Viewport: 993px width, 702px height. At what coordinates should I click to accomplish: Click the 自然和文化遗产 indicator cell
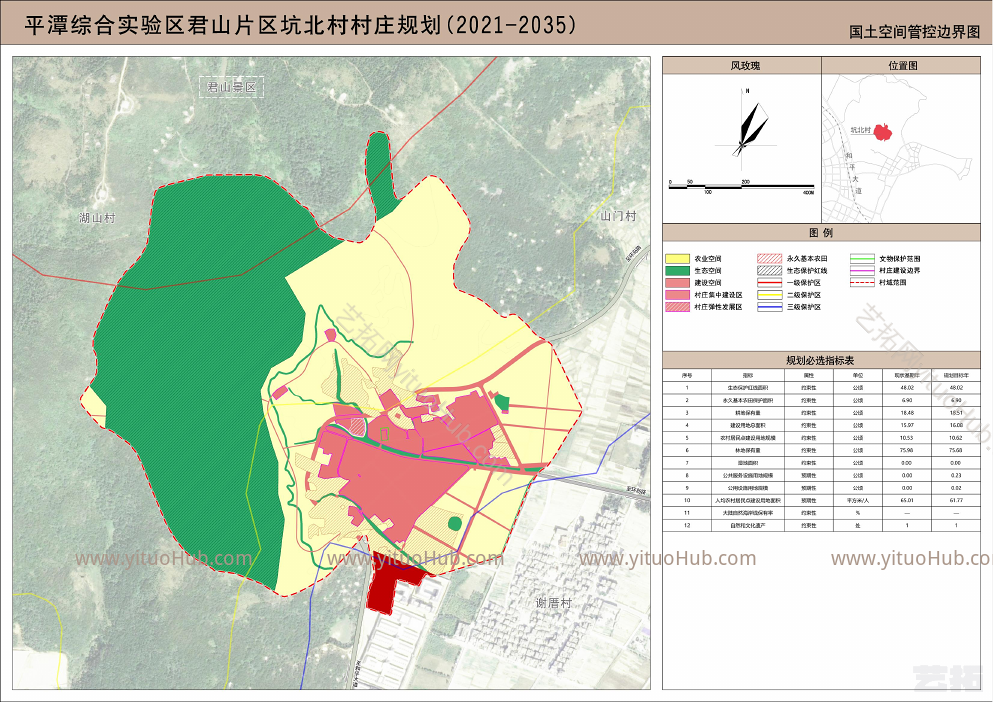[748, 526]
